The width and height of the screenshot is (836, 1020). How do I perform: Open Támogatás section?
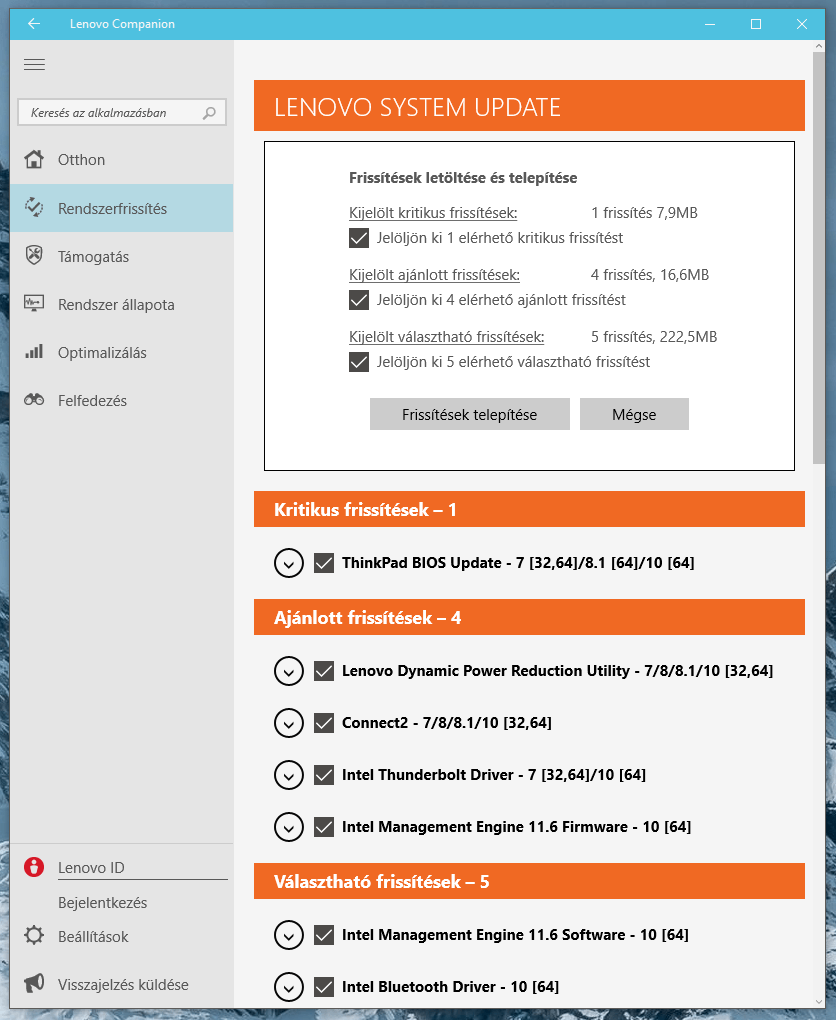122,256
